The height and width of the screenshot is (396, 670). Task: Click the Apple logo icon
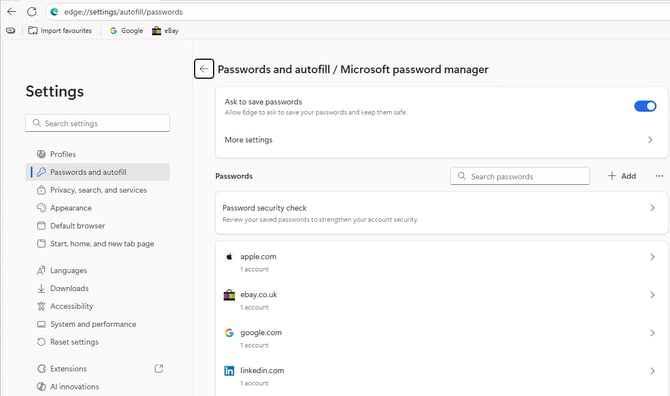click(x=229, y=257)
